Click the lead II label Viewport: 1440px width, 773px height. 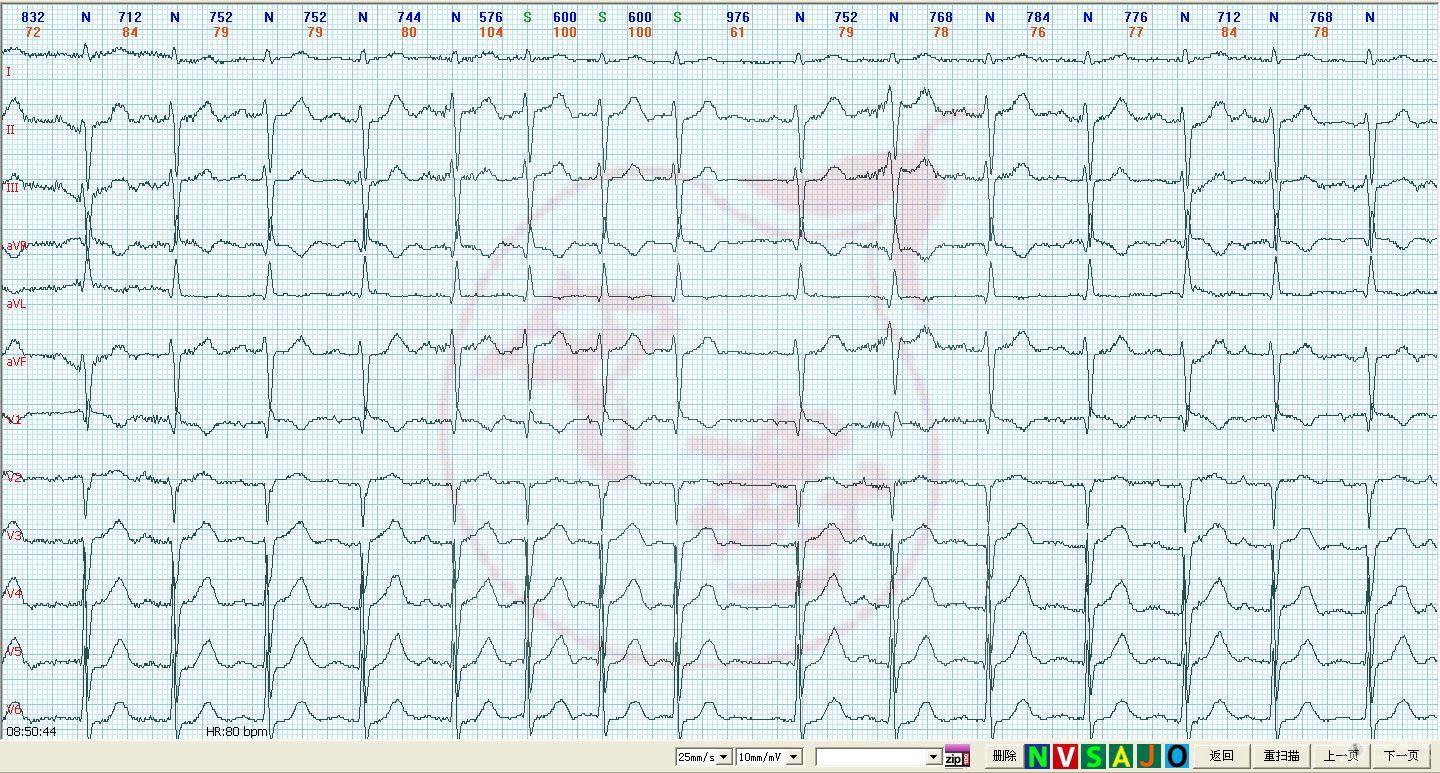click(11, 130)
